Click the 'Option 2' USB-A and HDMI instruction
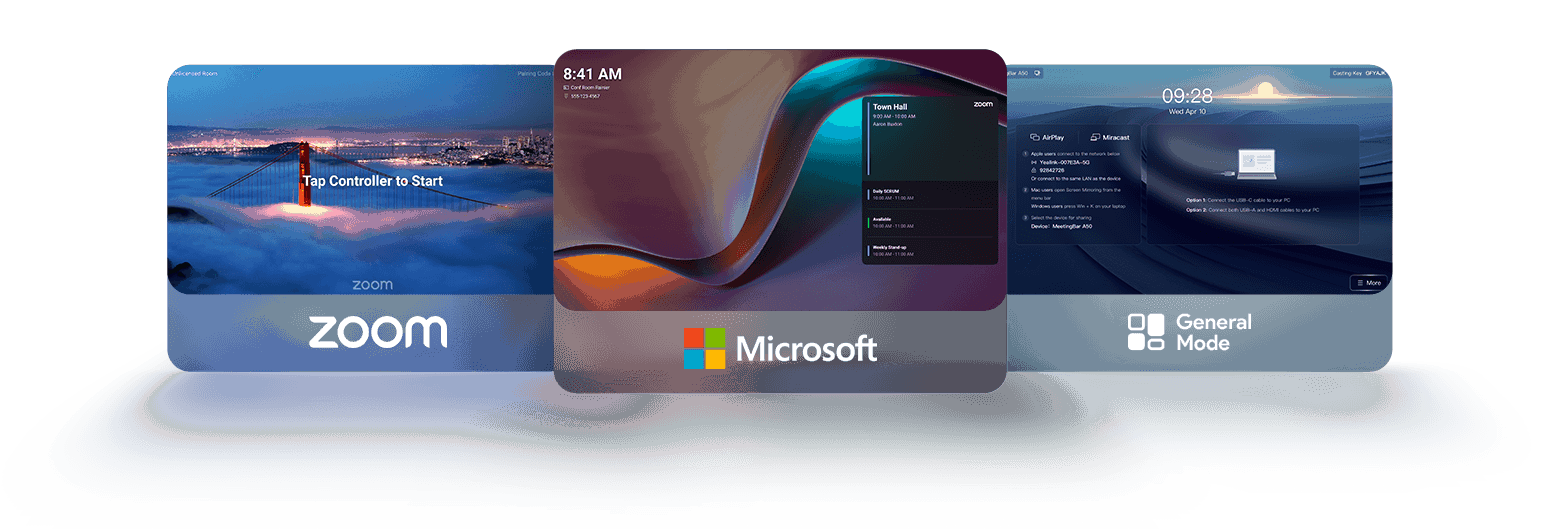This screenshot has width=1558, height=529. (1252, 210)
